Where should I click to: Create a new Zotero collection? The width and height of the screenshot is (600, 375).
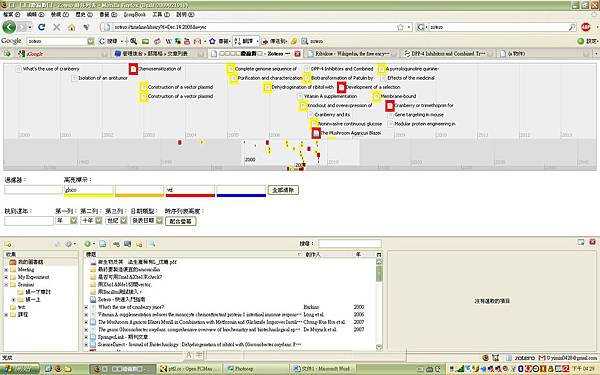pos(8,244)
